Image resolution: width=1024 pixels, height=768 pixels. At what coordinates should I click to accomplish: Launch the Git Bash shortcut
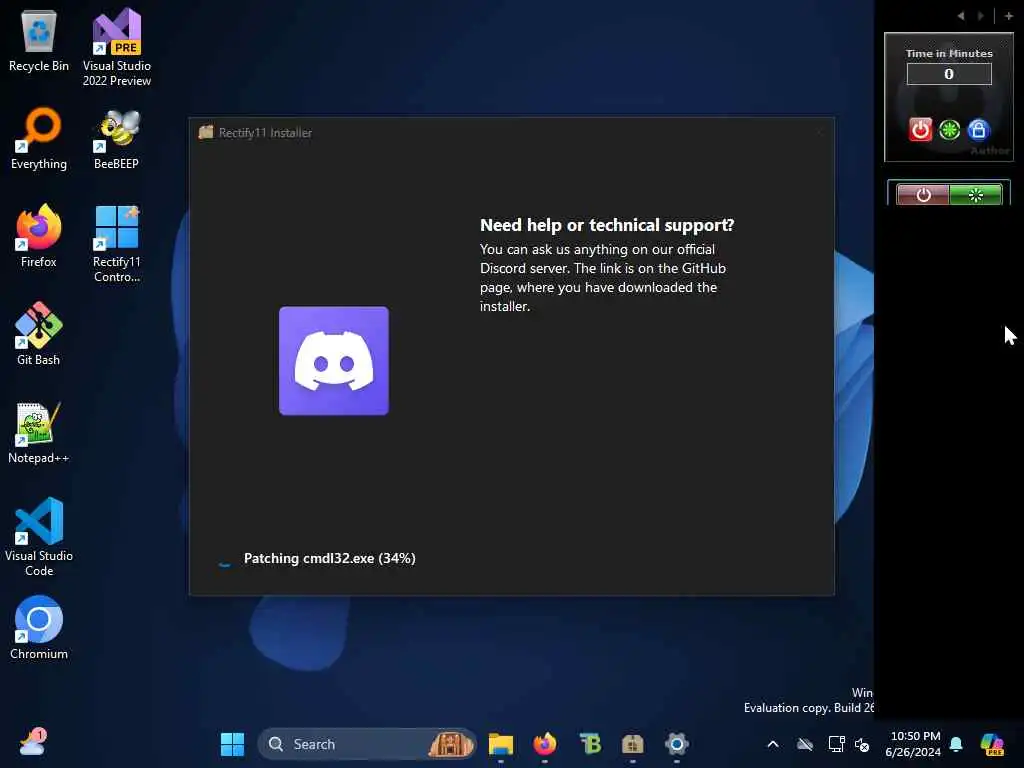(39, 334)
